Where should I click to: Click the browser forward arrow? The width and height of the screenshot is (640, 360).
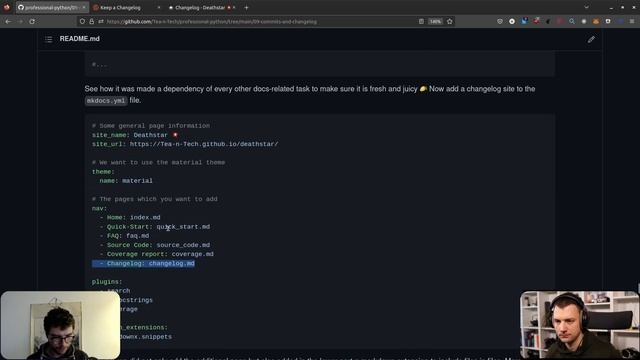(20, 21)
